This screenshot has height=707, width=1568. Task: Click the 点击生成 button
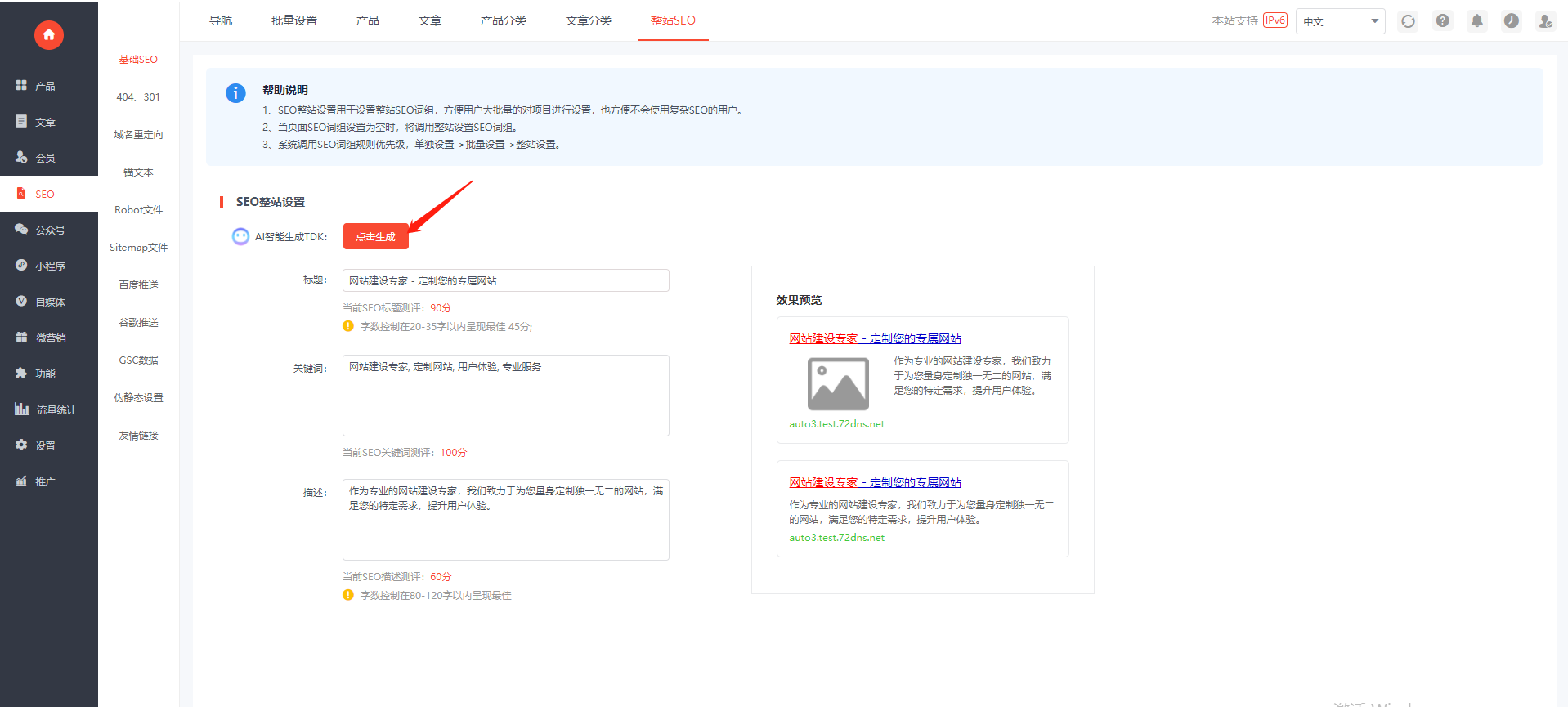375,236
